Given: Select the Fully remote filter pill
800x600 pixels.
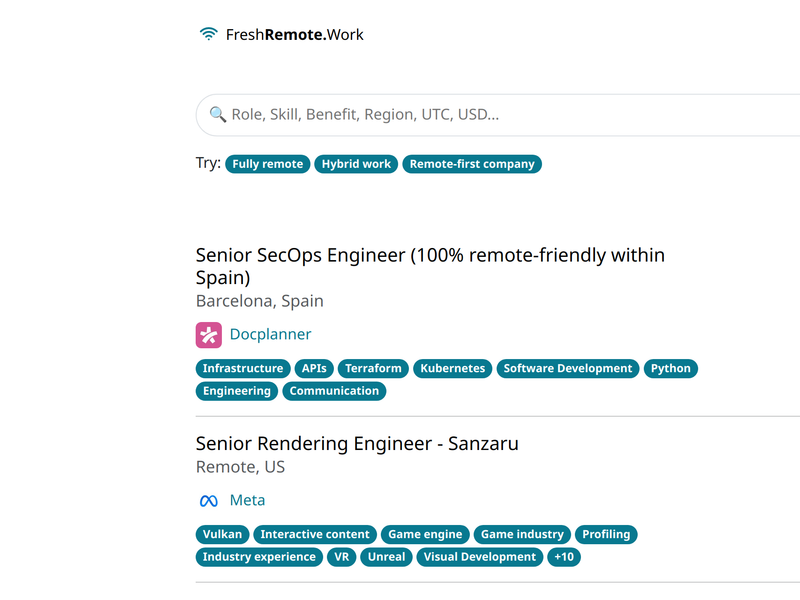Looking at the screenshot, I should (x=267, y=163).
